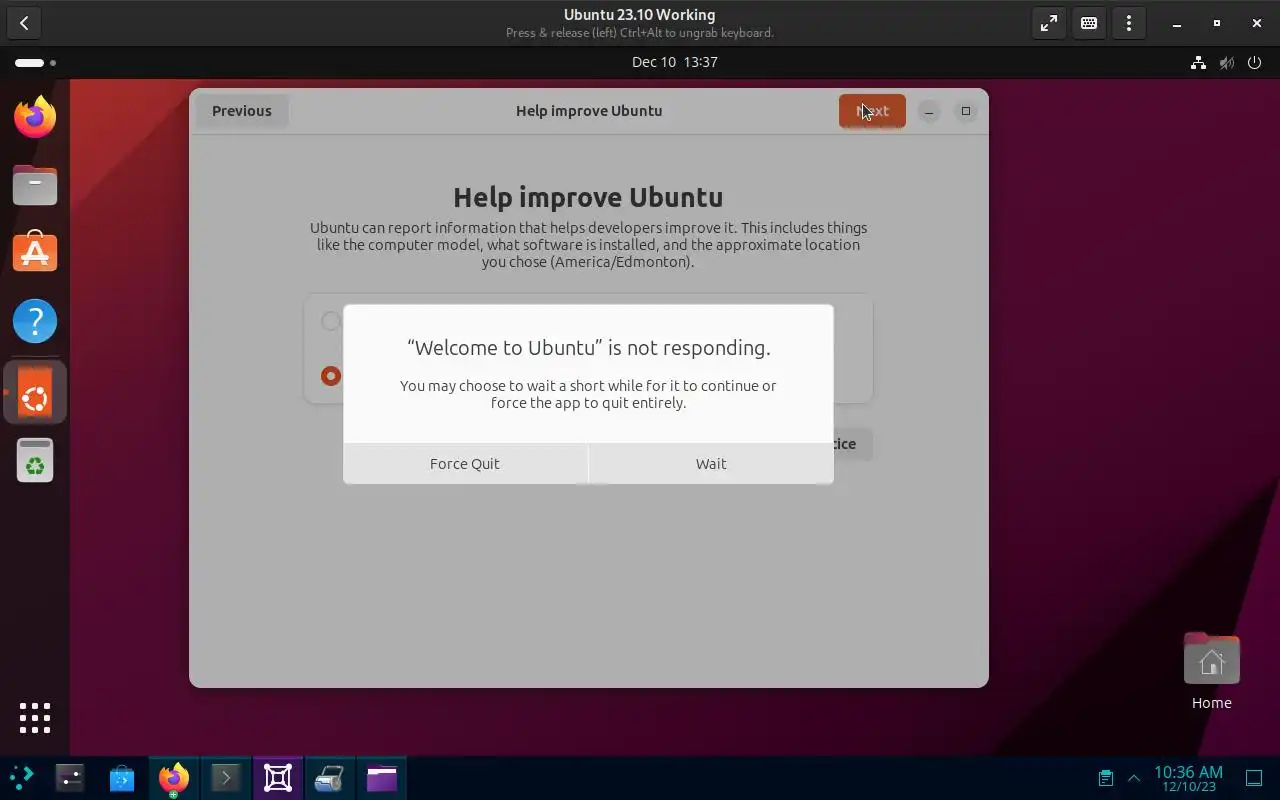
Task: Choose Wait in the not responding dialog
Action: click(711, 464)
